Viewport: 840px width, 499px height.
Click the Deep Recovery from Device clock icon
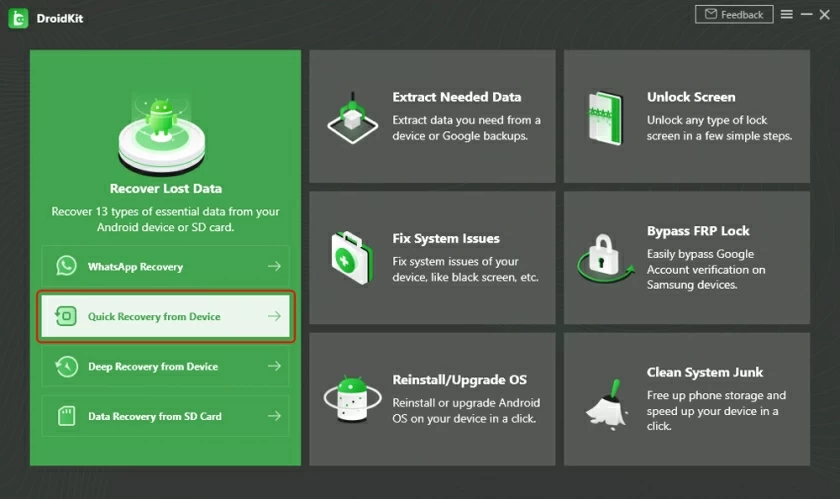tap(66, 367)
